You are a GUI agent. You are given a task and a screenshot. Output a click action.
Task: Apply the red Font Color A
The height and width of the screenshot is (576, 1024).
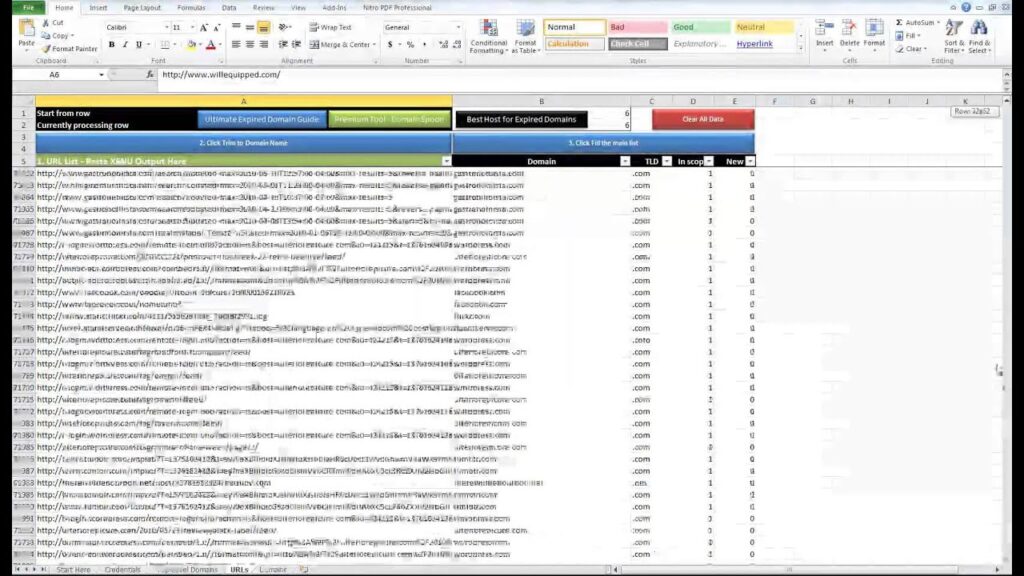211,44
